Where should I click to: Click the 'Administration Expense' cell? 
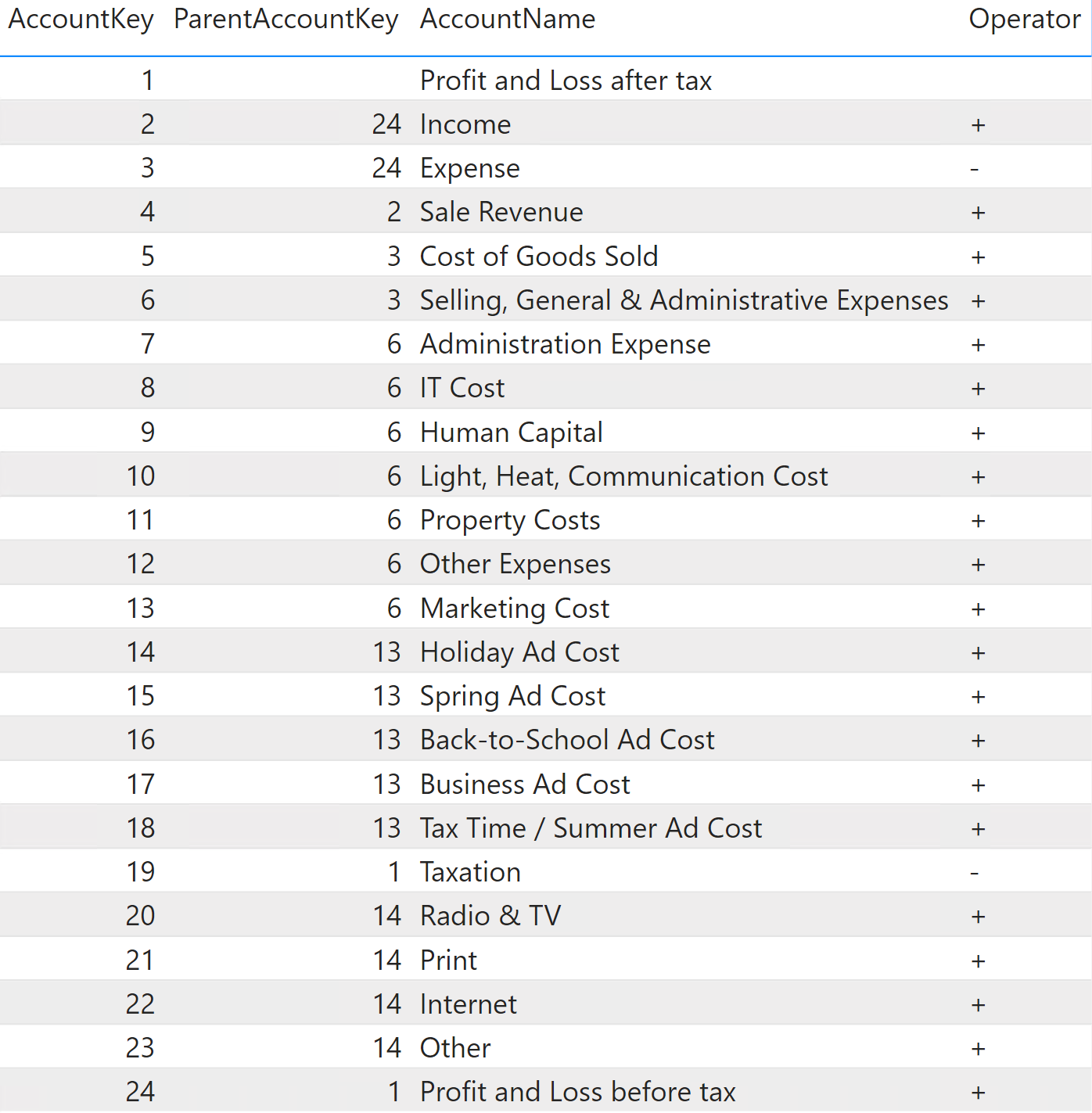[565, 345]
